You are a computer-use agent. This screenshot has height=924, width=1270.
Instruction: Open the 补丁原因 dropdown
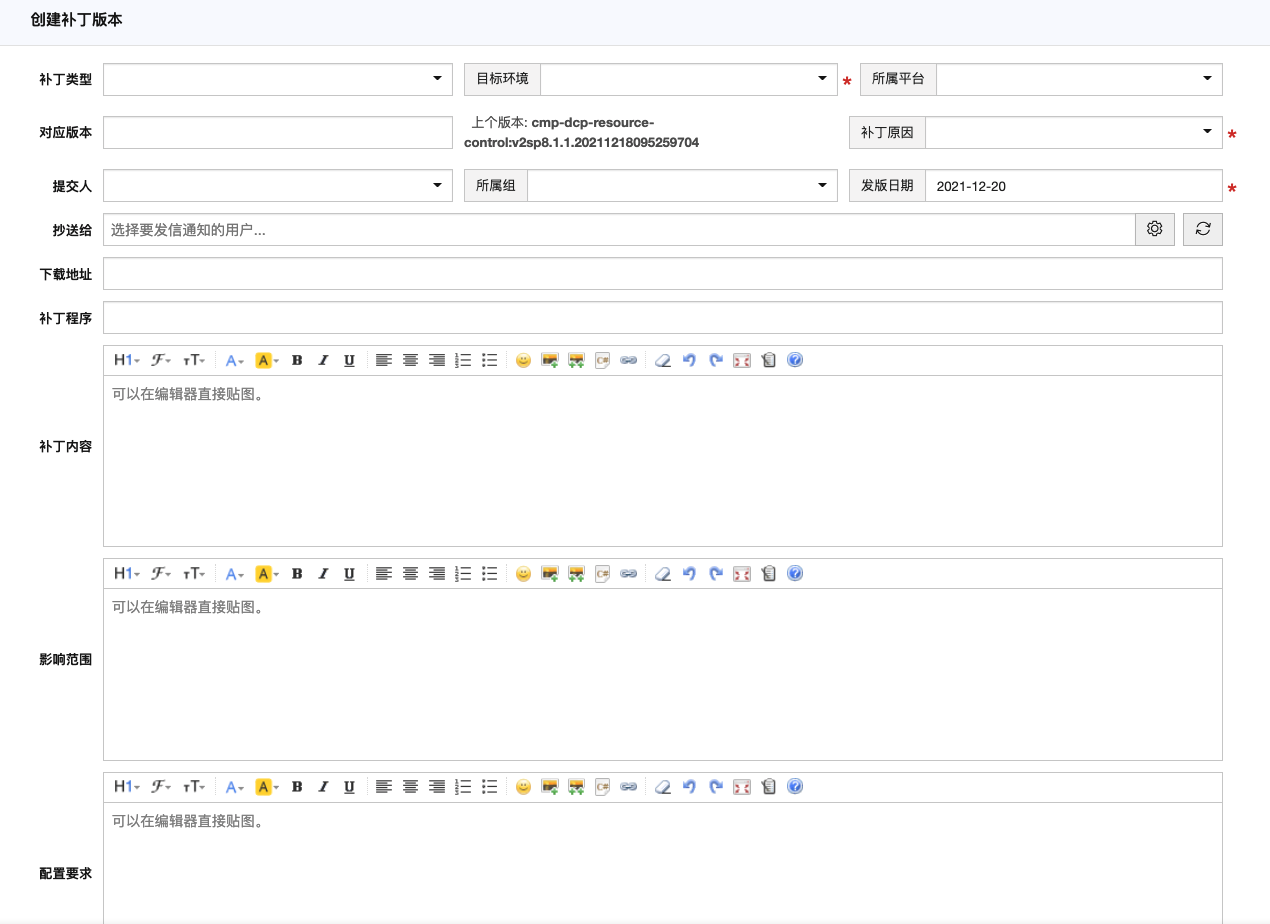(x=1074, y=132)
